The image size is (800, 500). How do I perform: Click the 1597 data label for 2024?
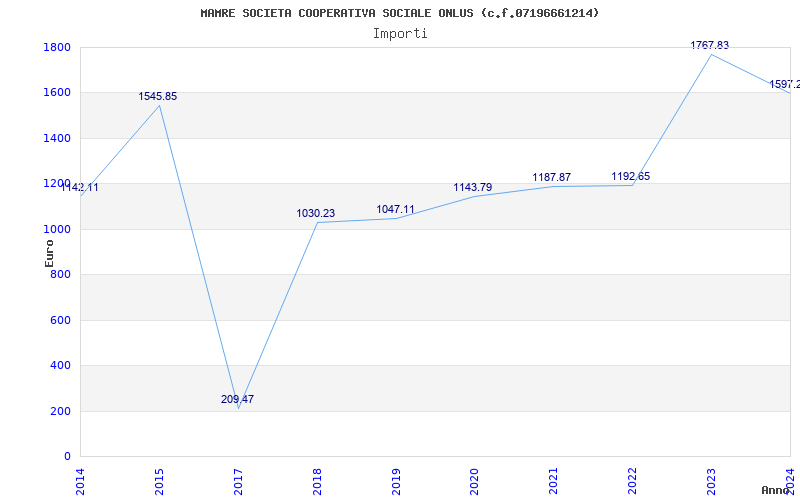[x=784, y=85]
